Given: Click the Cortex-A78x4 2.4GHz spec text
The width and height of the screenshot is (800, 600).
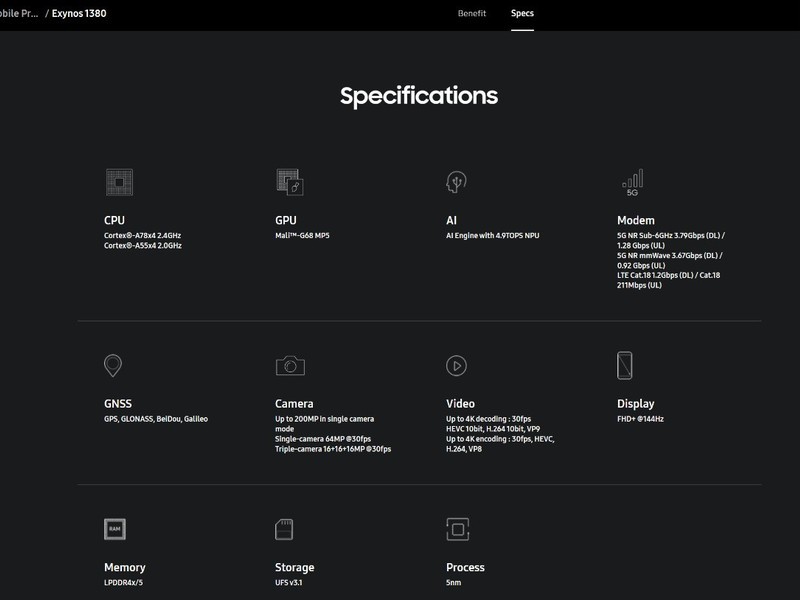Looking at the screenshot, I should click(142, 235).
